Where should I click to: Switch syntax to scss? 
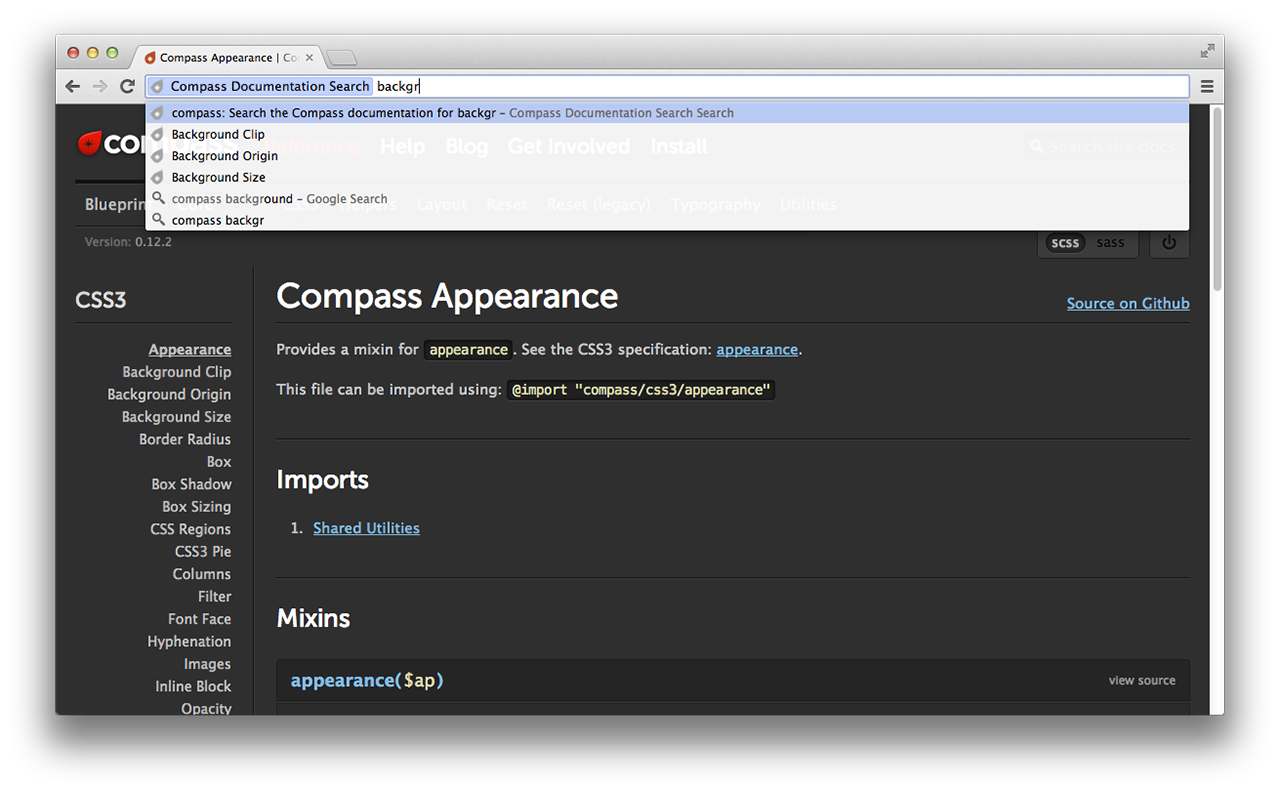coord(1065,243)
